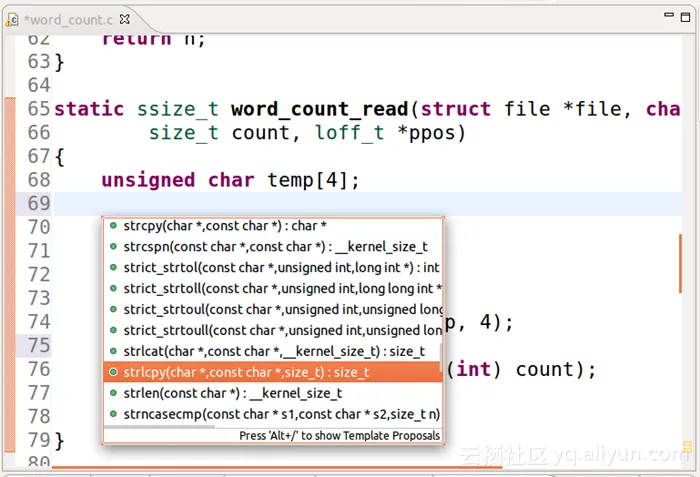The image size is (700, 477).
Task: Close the word_count.c editor tab
Action: 124,19
